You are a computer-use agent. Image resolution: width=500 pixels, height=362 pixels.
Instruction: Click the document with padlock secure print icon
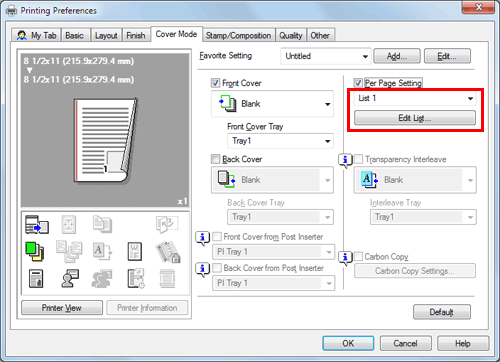(x=36, y=278)
